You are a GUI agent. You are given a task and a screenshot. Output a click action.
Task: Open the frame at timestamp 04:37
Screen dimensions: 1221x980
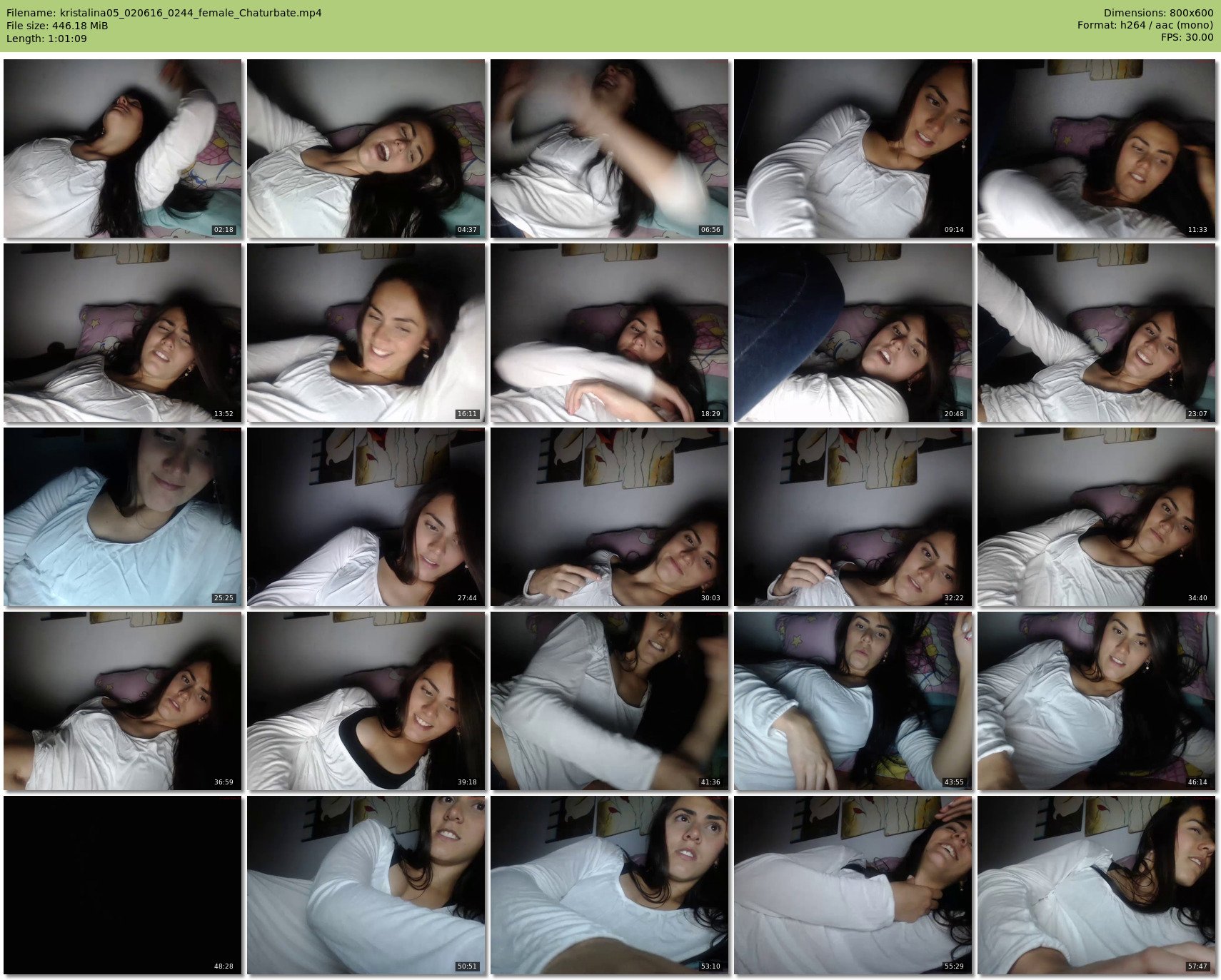click(366, 148)
